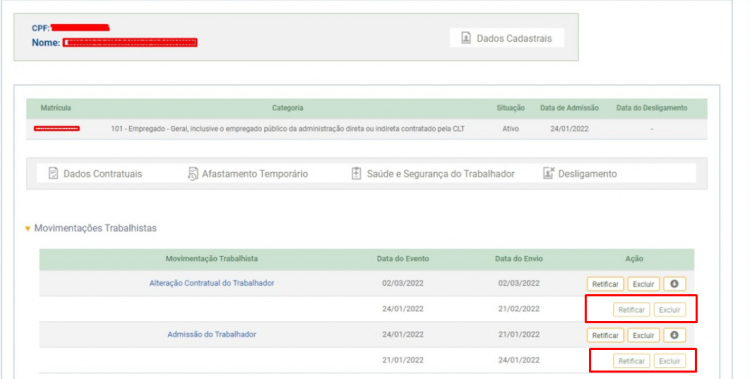750x379 pixels.
Task: Click the Data de Admissão header
Action: (569, 108)
